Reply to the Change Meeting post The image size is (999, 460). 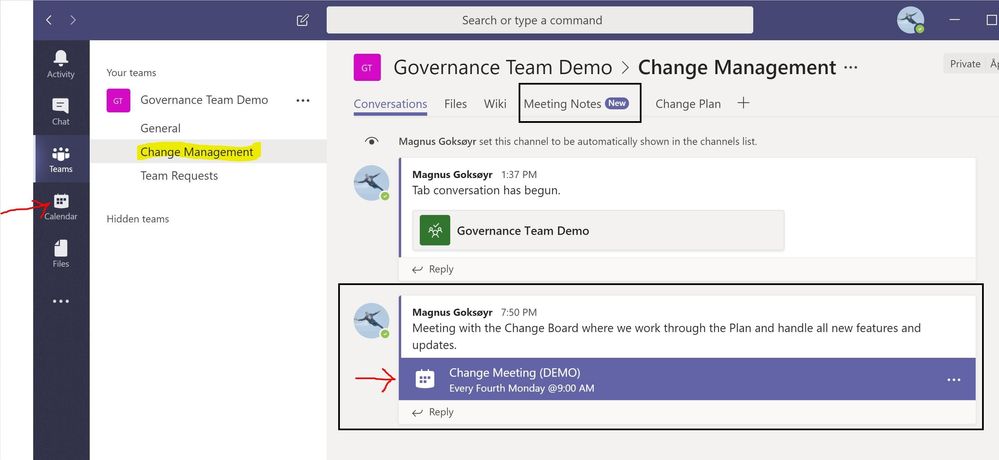(433, 412)
